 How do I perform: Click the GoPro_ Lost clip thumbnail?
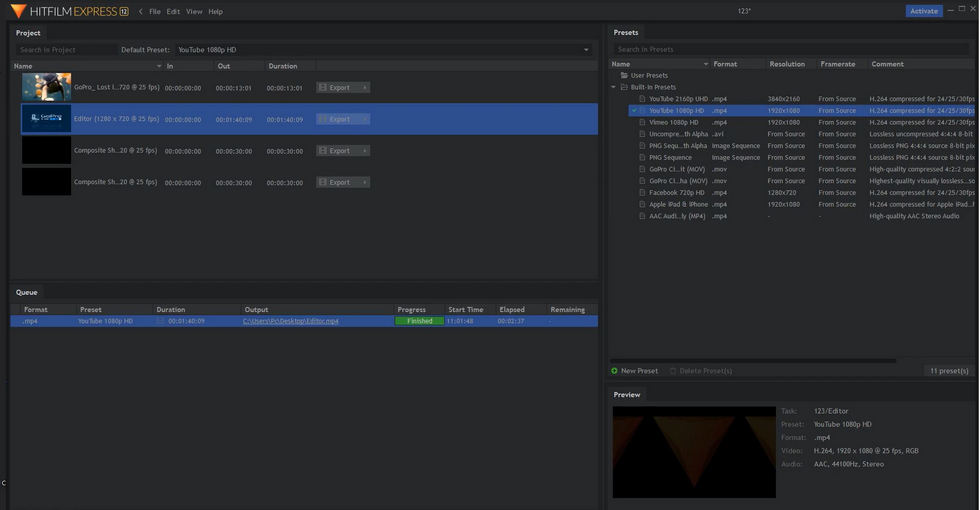(46, 88)
